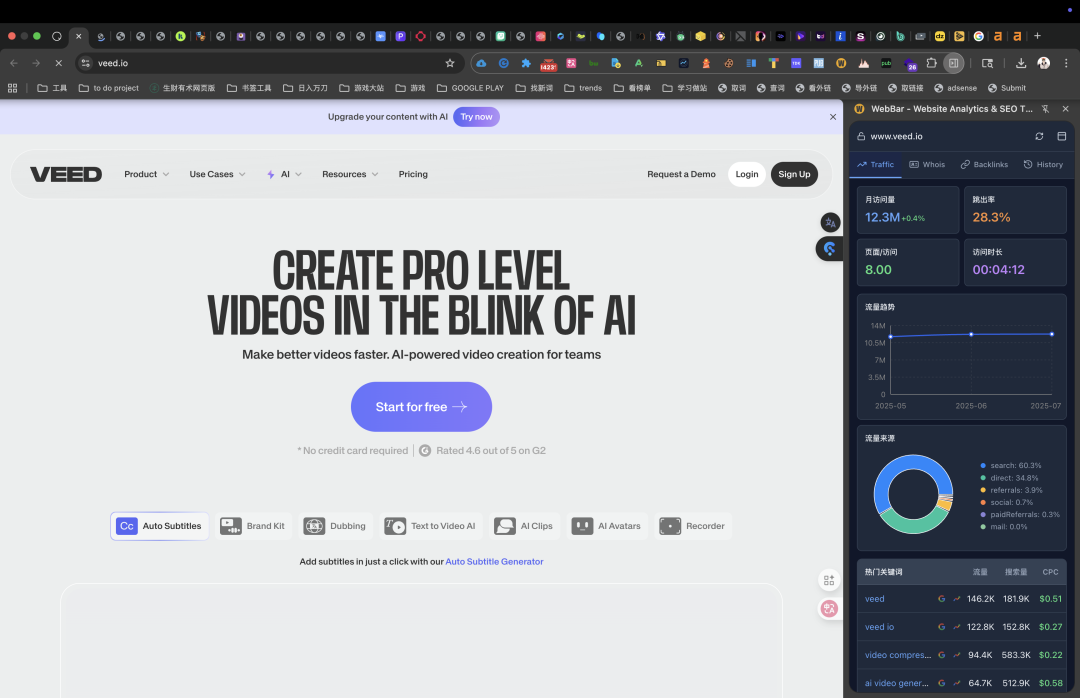Open the Pricing page

(413, 174)
